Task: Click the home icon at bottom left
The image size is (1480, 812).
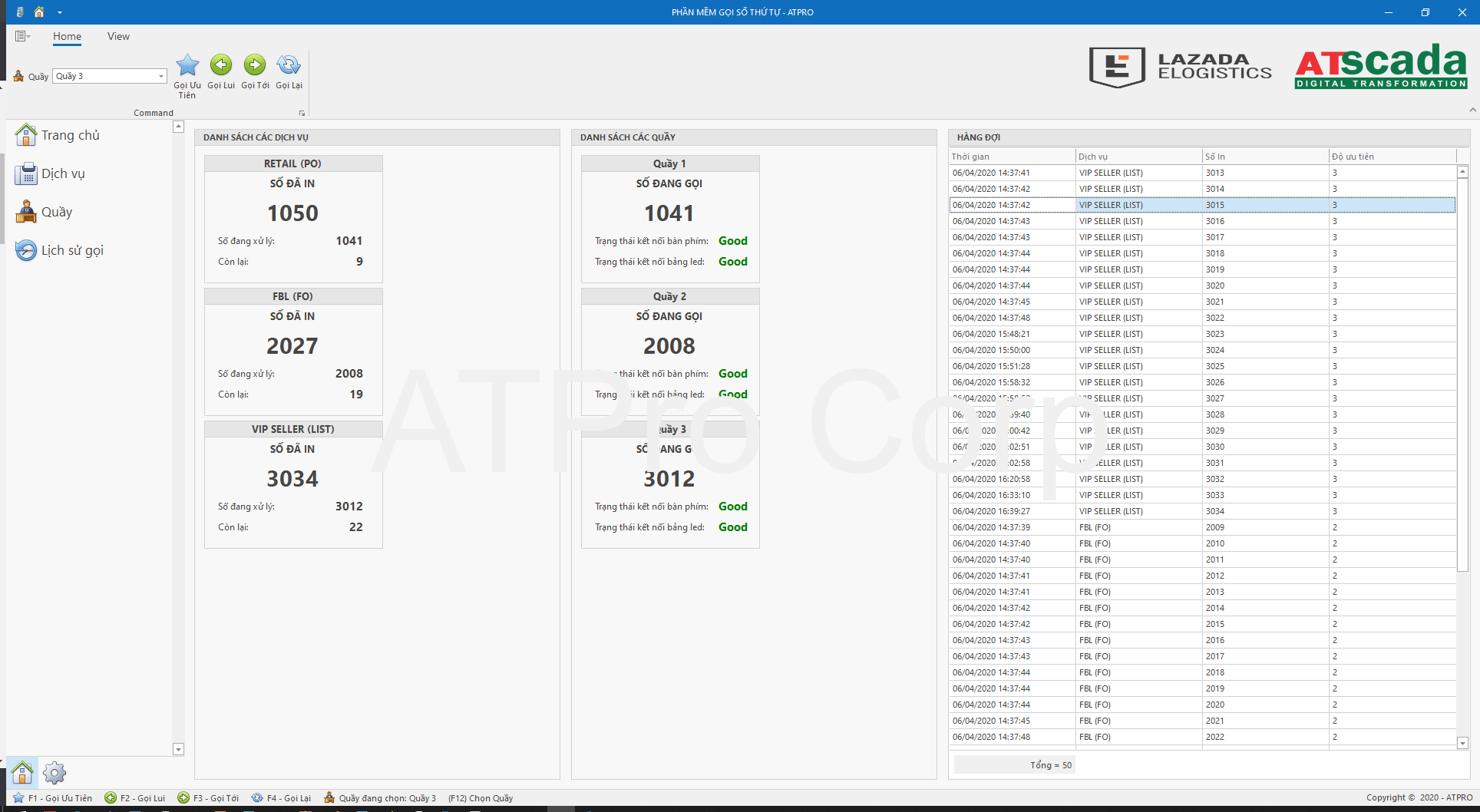Action: (22, 772)
